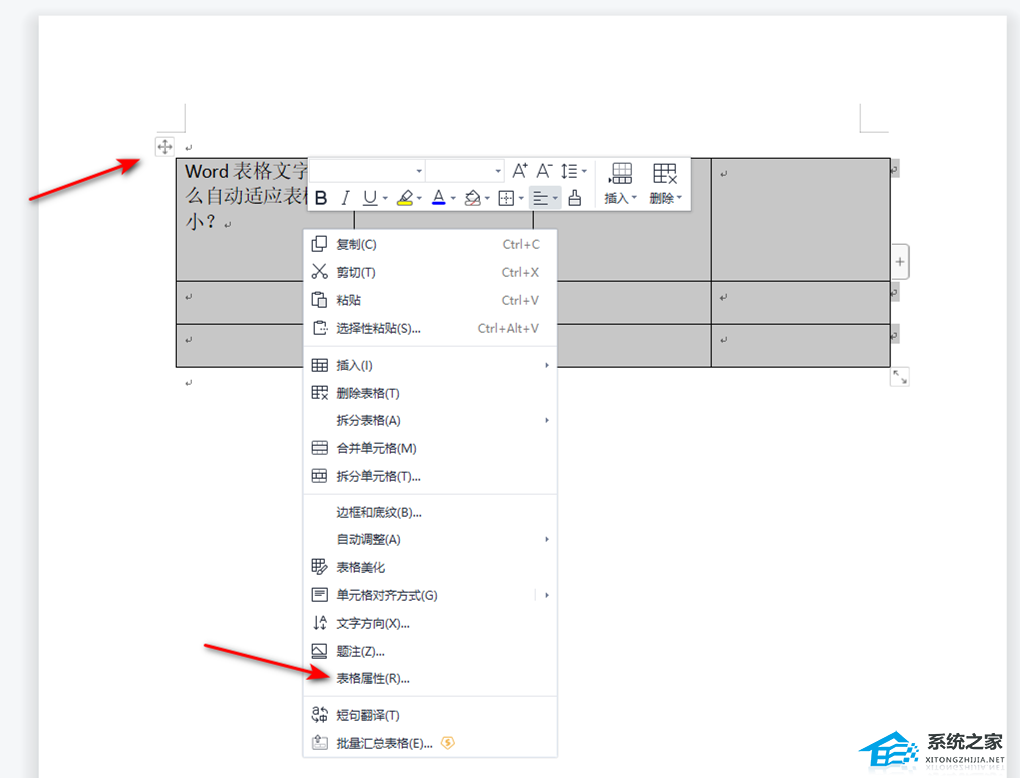
Task: Click the font color A icon
Action: point(438,198)
